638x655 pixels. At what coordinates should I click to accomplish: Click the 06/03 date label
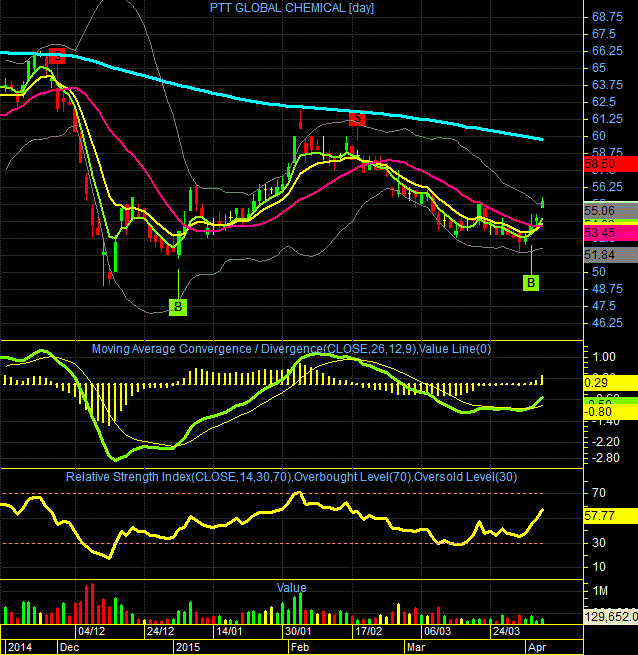pos(437,631)
